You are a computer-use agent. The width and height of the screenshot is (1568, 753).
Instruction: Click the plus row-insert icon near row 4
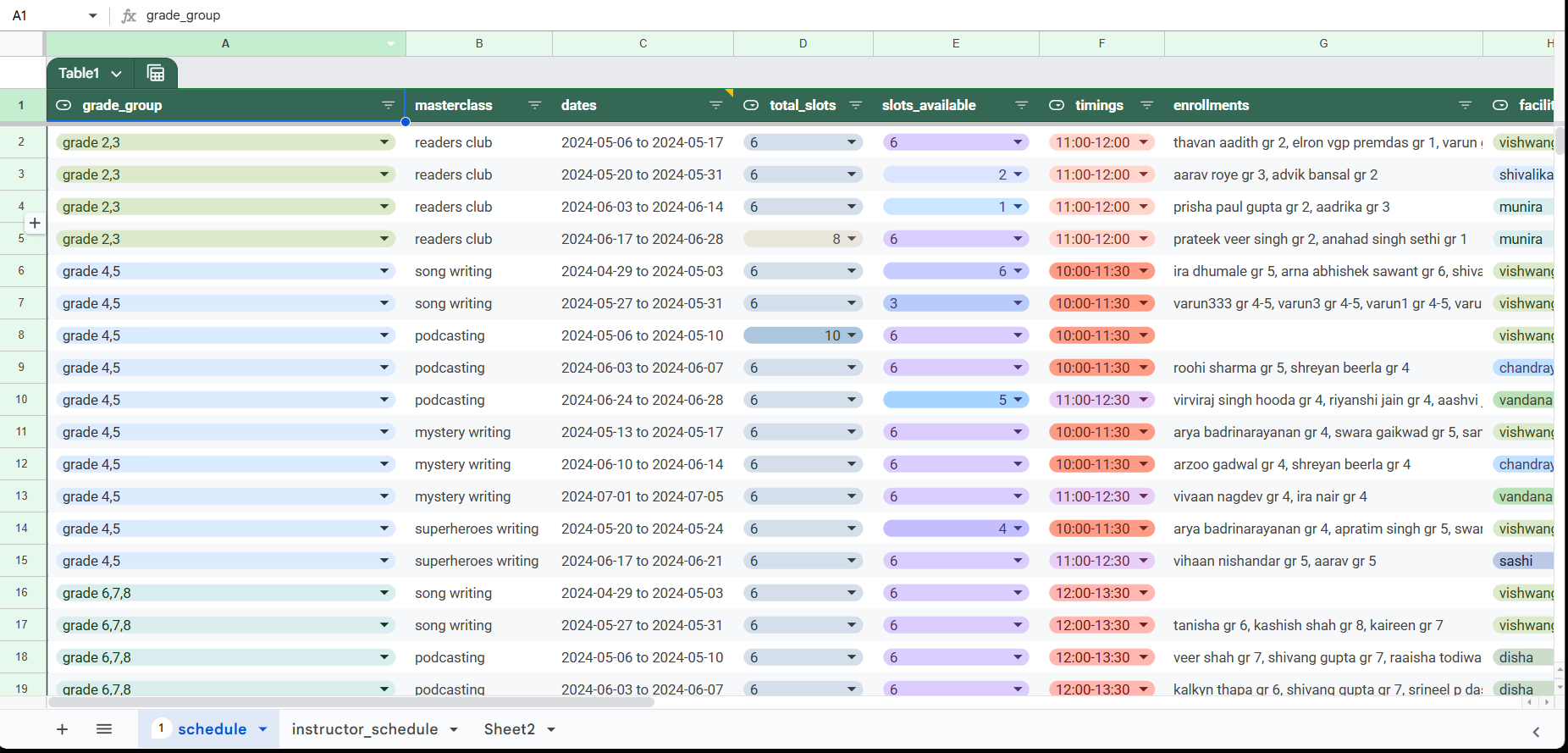[x=35, y=223]
